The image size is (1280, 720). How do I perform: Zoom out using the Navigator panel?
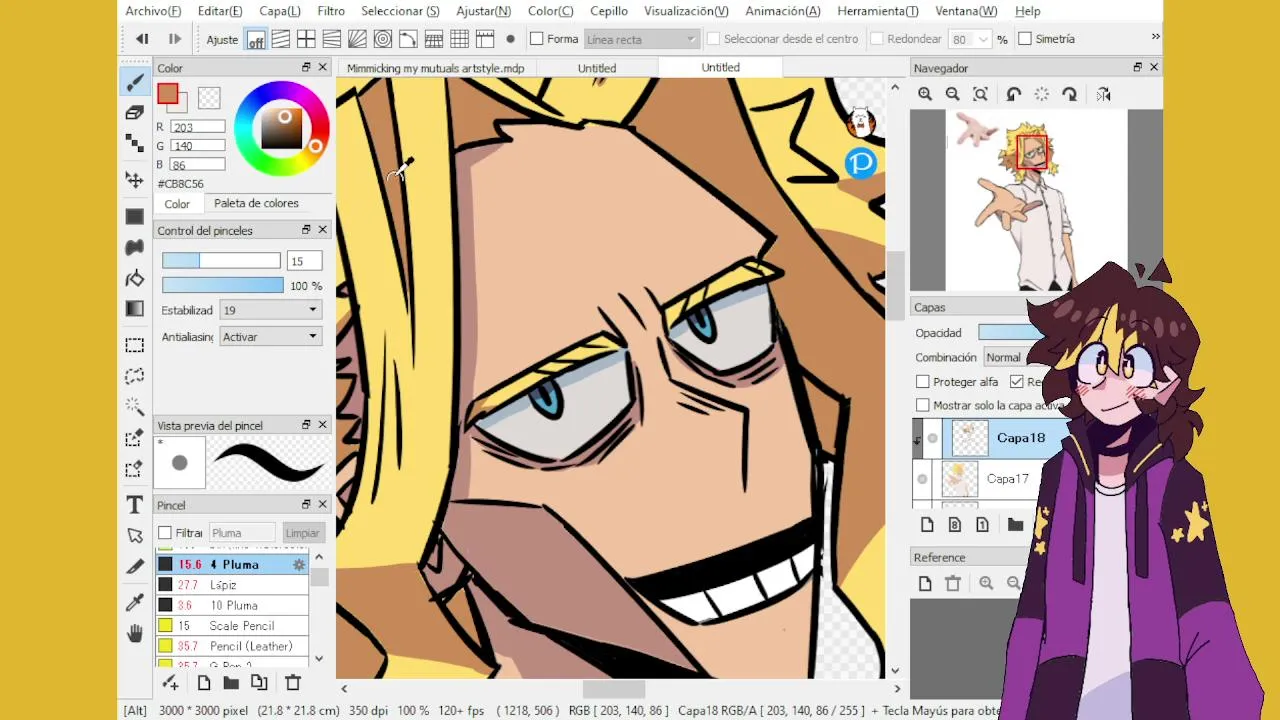(x=953, y=94)
